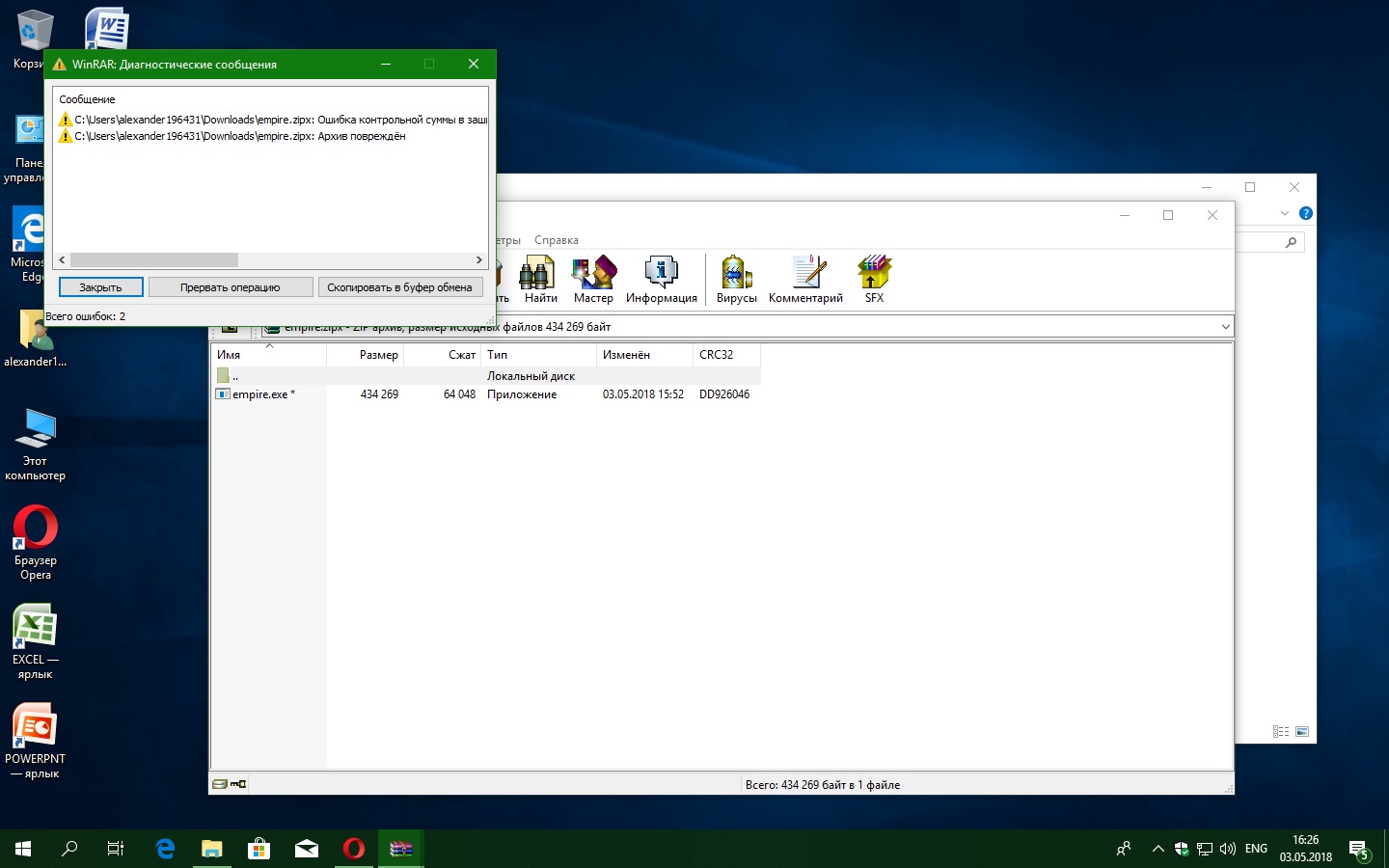
Task: Show archive Информация
Action: (661, 279)
